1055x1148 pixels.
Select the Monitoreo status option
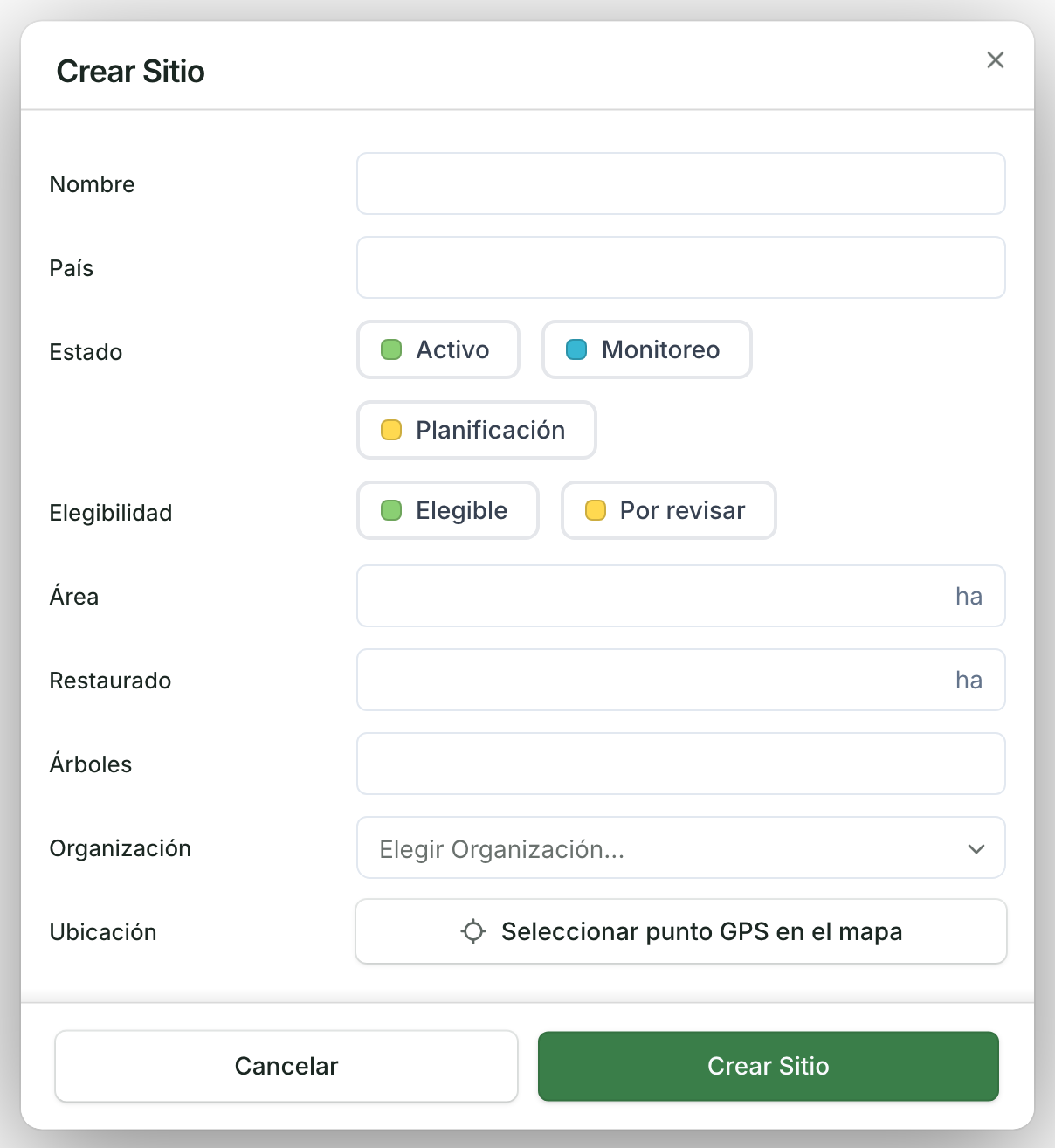pos(647,349)
